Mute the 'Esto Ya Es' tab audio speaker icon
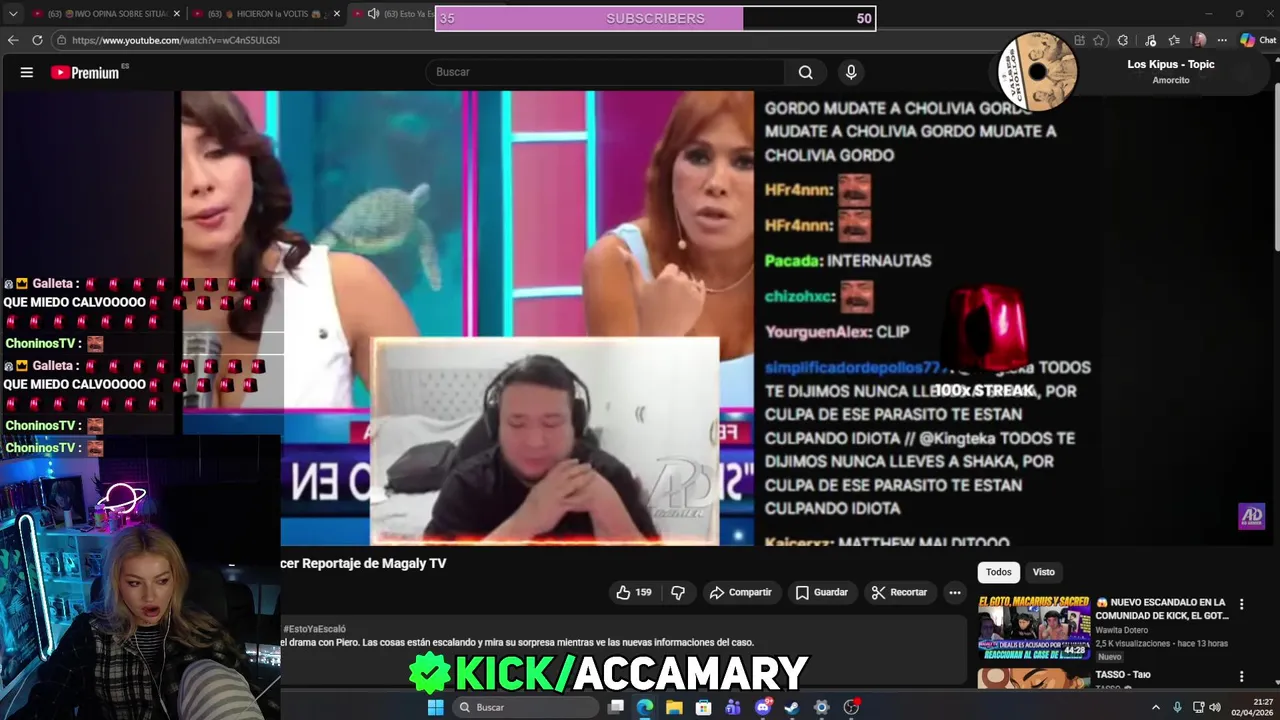1280x720 pixels. pos(373,14)
